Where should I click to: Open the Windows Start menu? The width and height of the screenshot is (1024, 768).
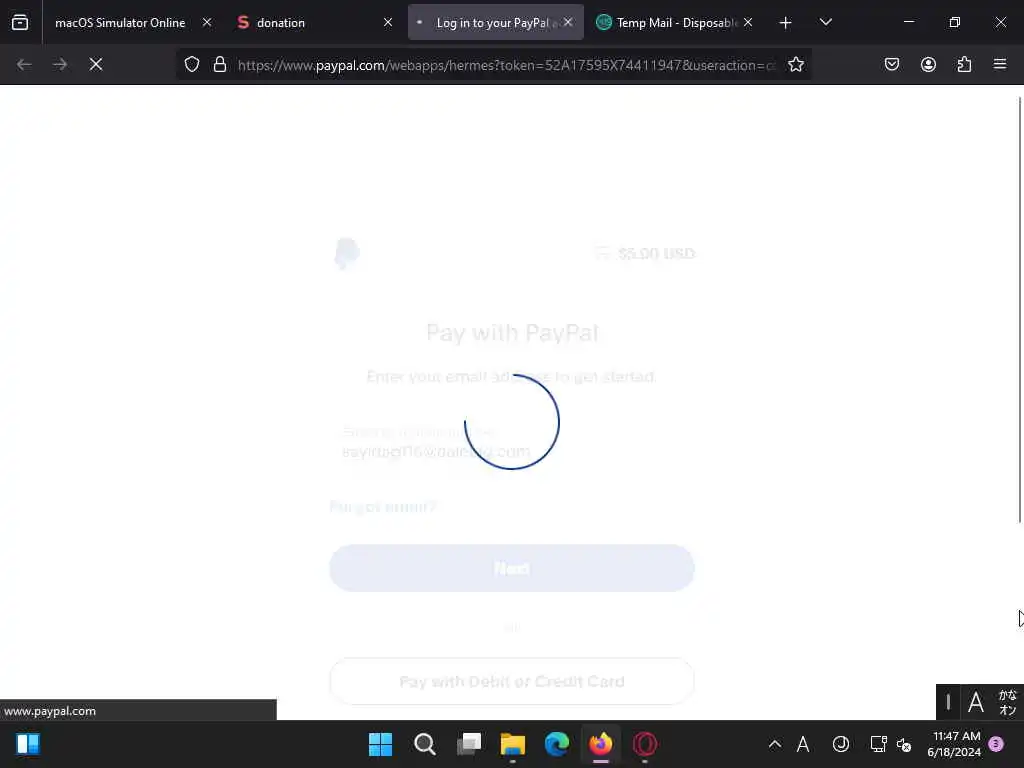pyautogui.click(x=380, y=744)
